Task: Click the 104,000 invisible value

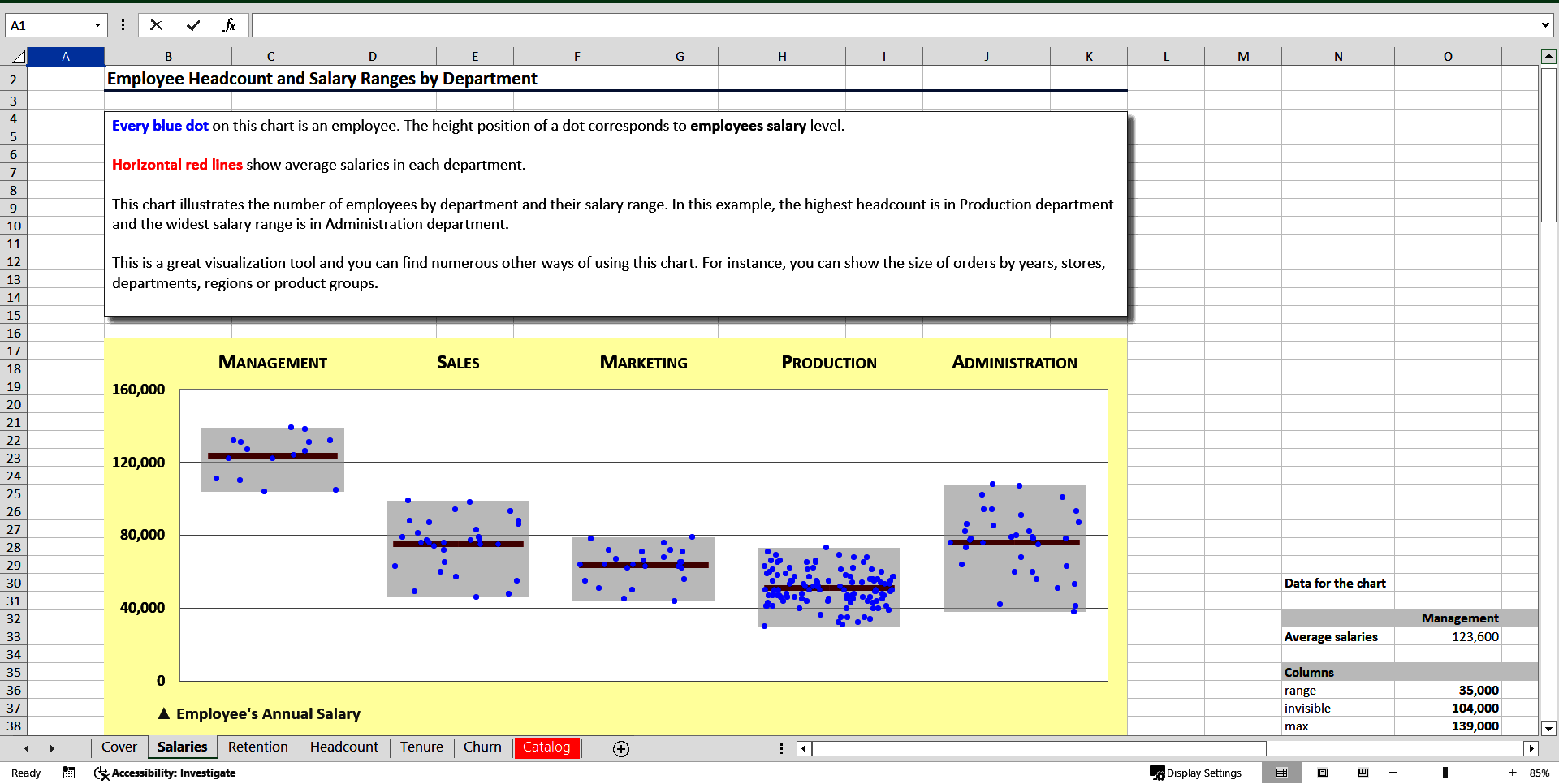Action: tap(1448, 708)
